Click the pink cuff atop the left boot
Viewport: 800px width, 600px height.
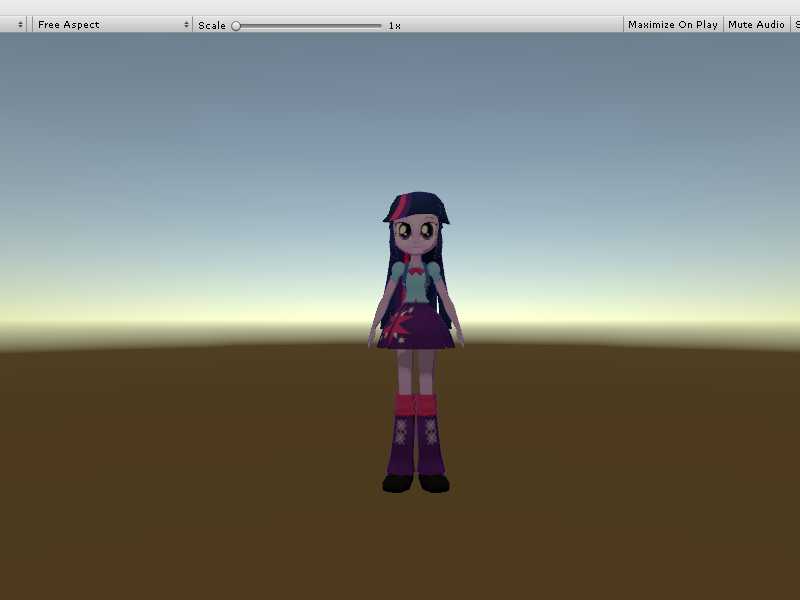click(x=404, y=404)
